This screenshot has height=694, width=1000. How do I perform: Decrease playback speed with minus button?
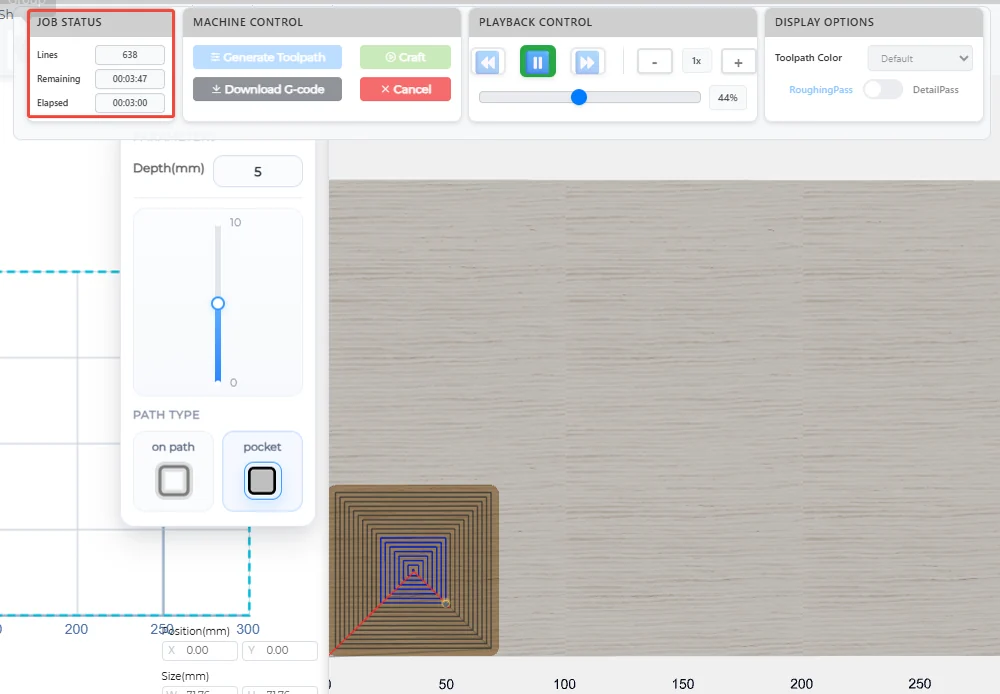coord(654,62)
